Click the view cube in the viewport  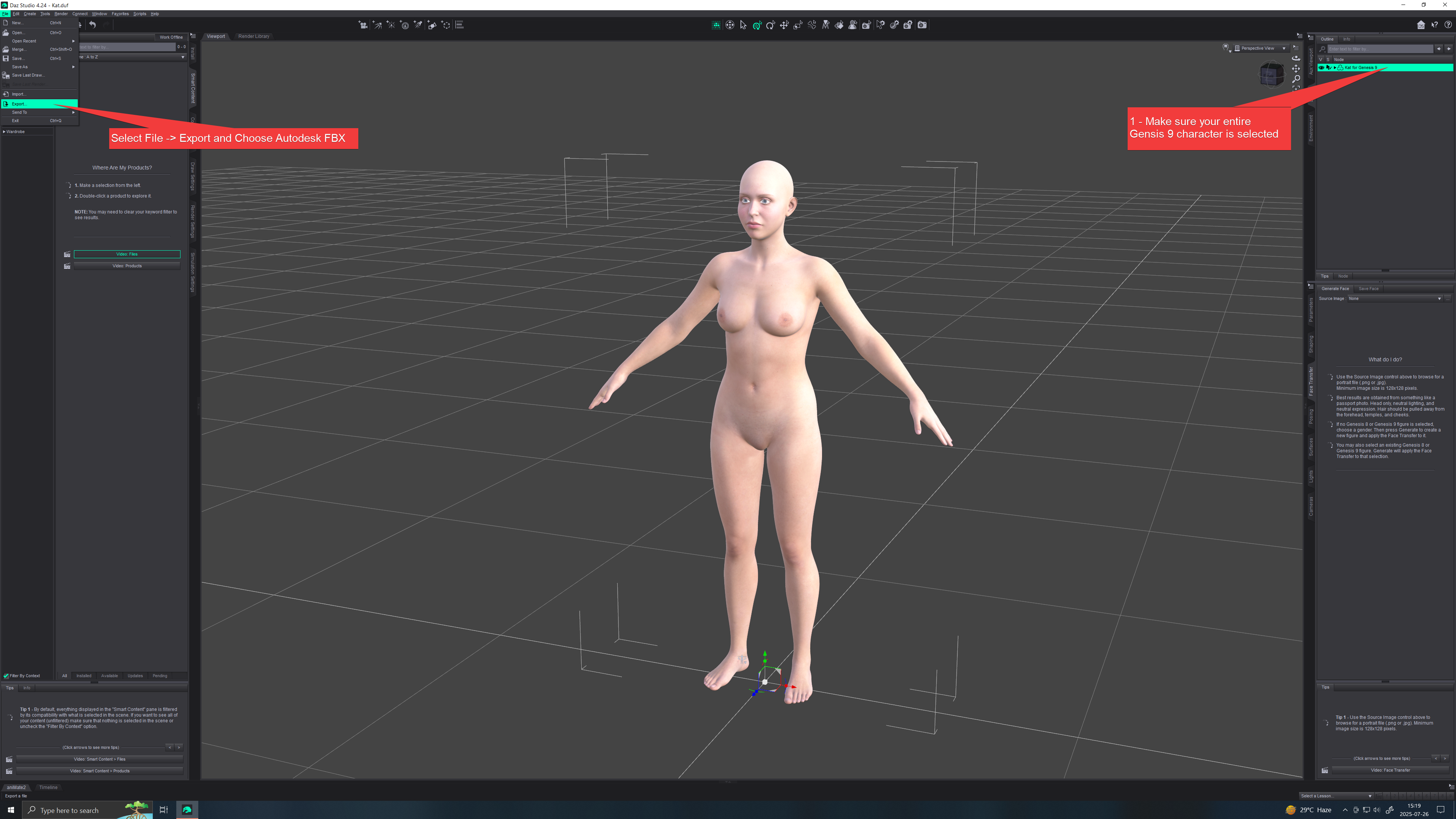coord(1272,74)
